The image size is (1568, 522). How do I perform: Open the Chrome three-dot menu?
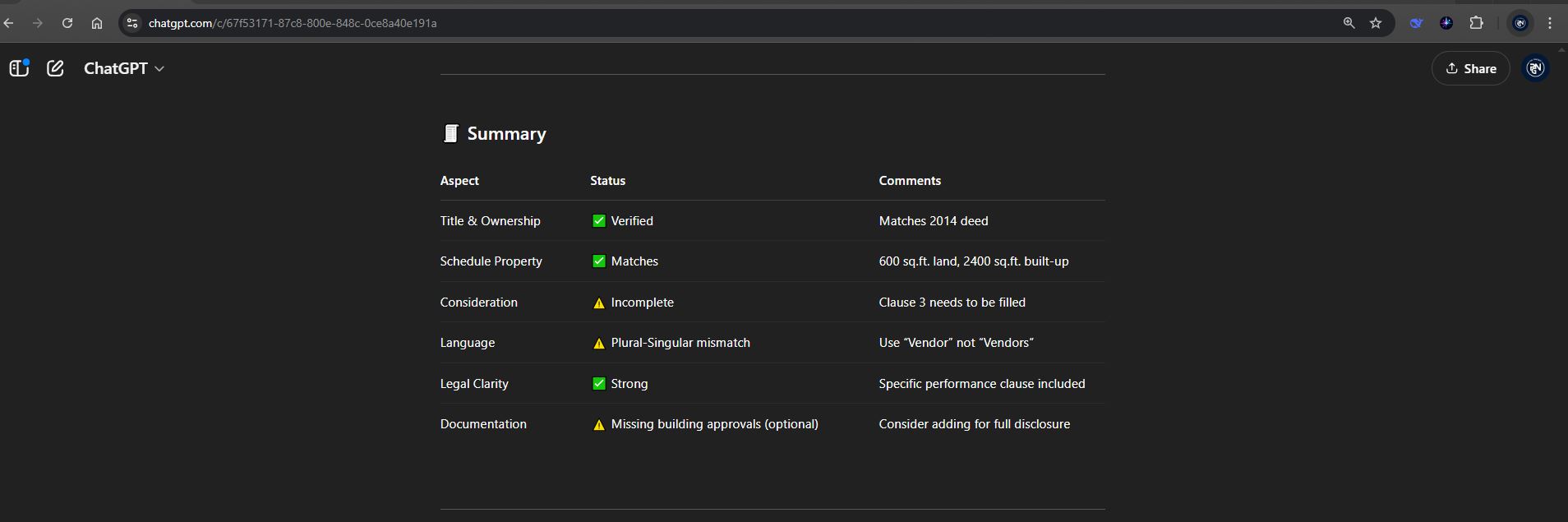click(x=1550, y=23)
